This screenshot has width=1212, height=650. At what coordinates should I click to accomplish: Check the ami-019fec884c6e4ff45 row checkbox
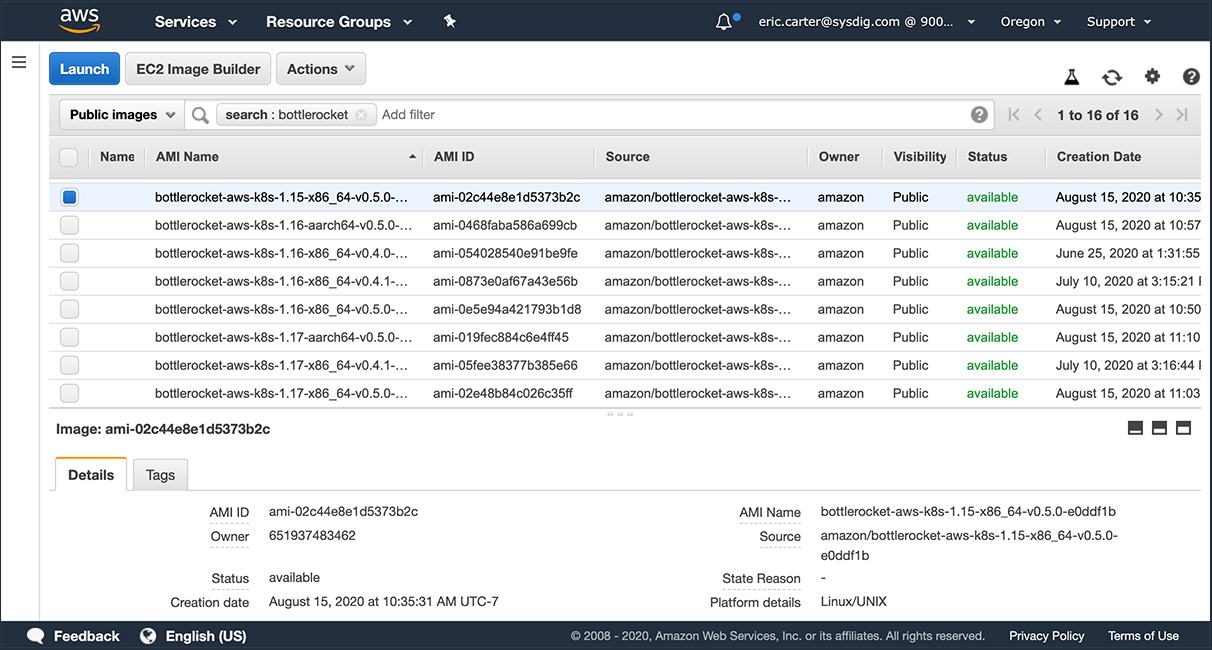pyautogui.click(x=69, y=337)
